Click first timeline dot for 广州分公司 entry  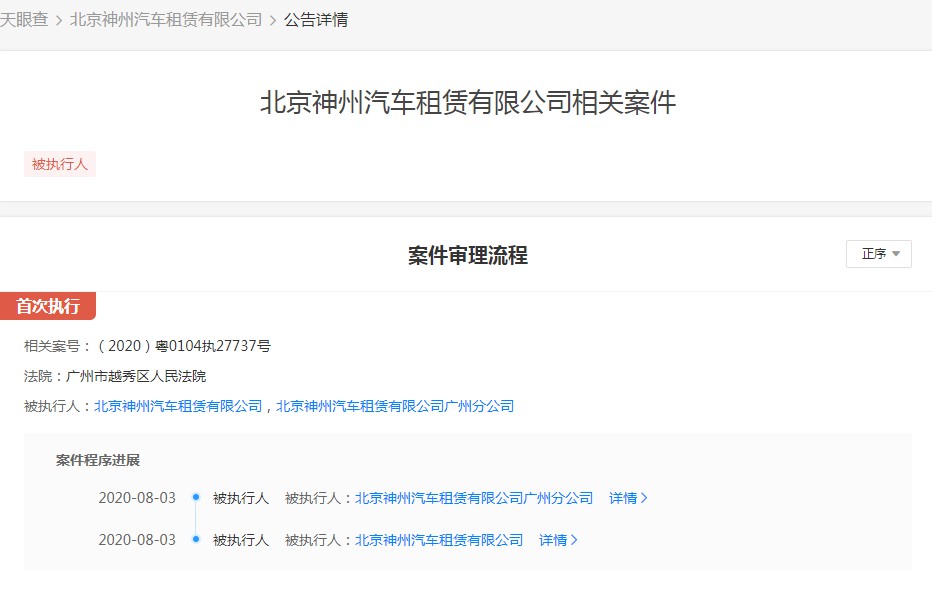(x=196, y=497)
